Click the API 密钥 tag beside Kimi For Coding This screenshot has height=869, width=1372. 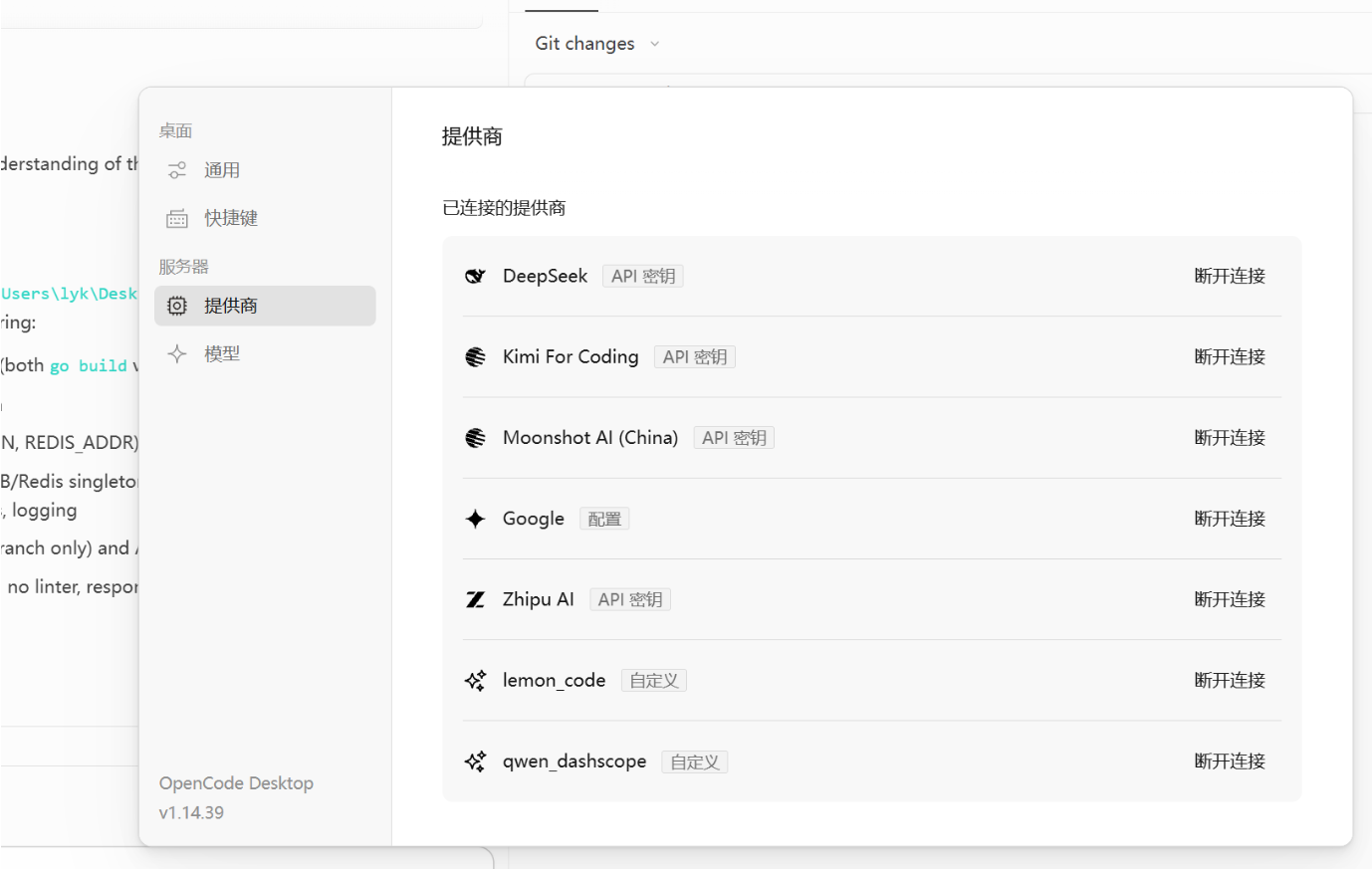click(695, 356)
